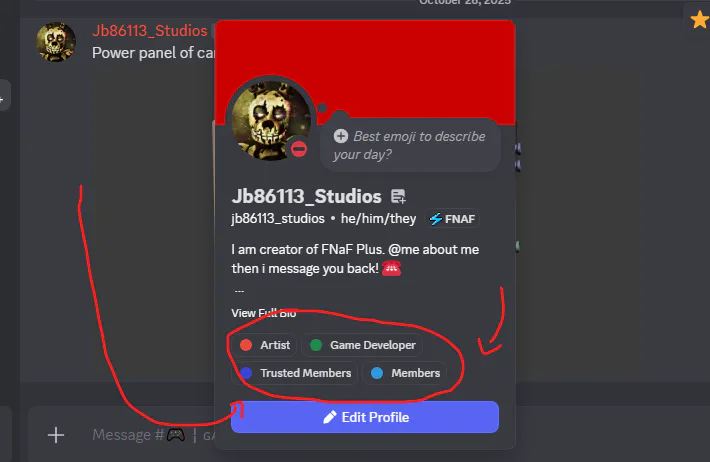Image resolution: width=710 pixels, height=462 pixels.
Task: Click the Jb86113_Studios username in chat
Action: pos(150,31)
